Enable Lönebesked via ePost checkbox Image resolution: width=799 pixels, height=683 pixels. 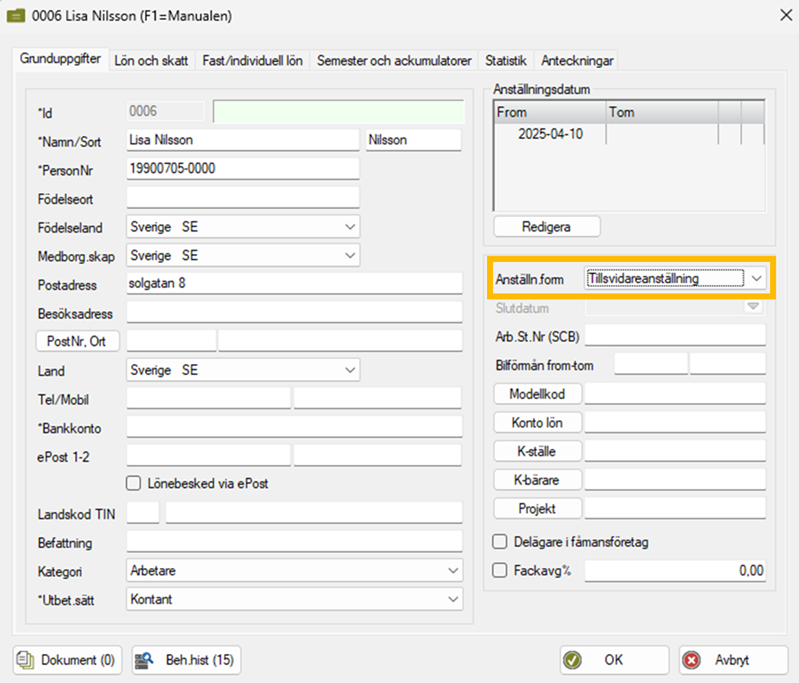(134, 483)
